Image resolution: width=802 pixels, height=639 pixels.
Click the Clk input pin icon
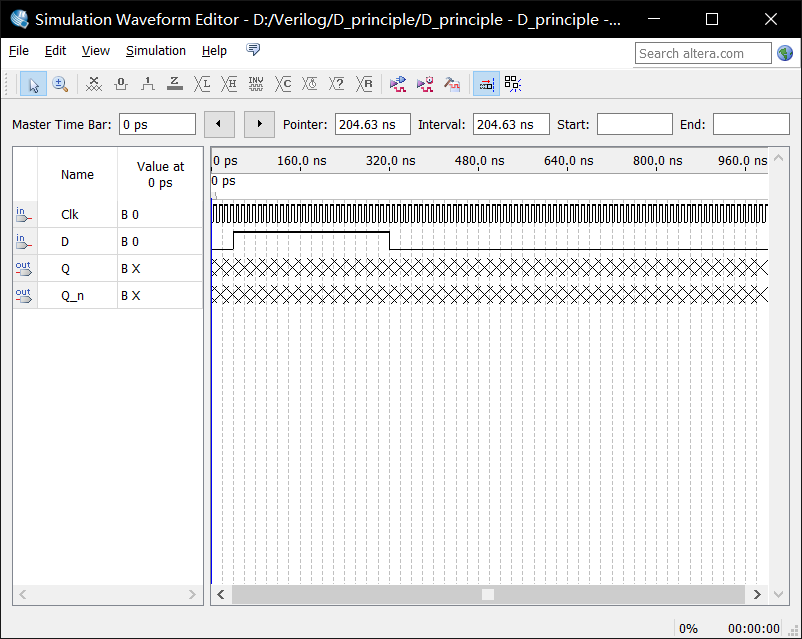coord(24,214)
